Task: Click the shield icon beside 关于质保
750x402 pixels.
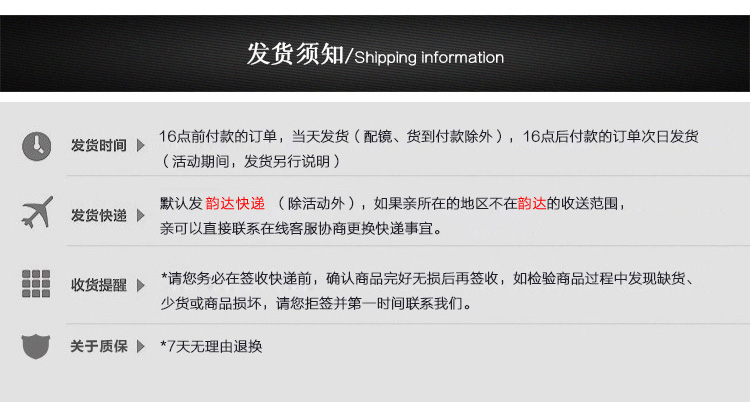Action: point(36,346)
